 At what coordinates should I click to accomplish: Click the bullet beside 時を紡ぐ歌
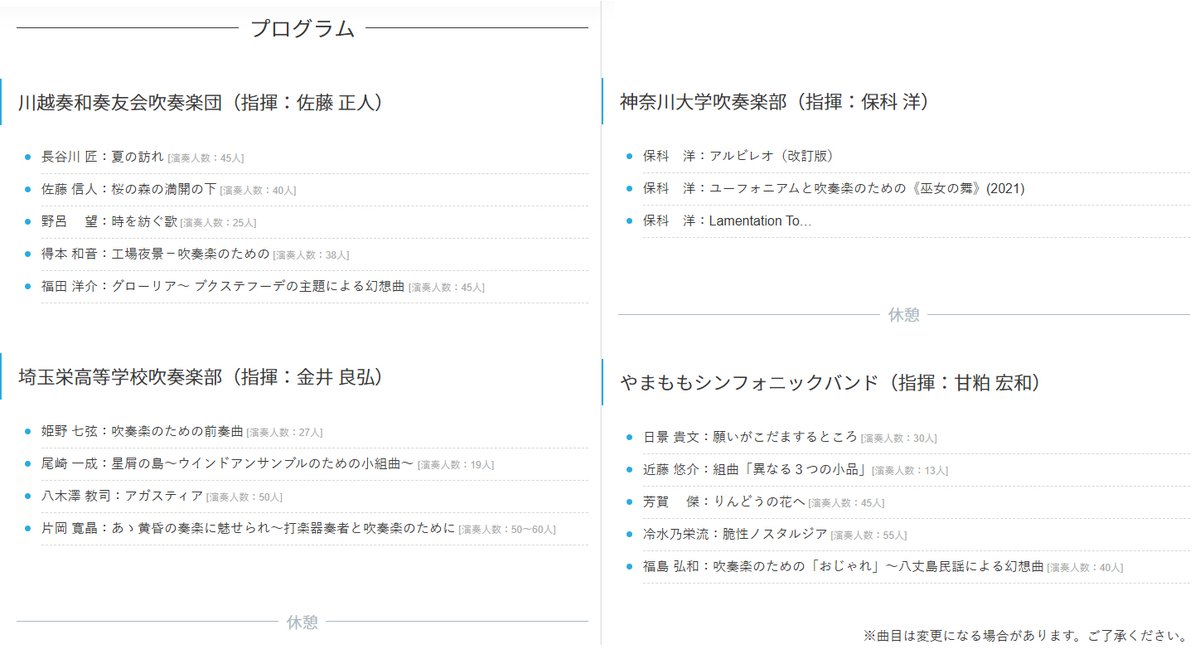pyautogui.click(x=27, y=221)
